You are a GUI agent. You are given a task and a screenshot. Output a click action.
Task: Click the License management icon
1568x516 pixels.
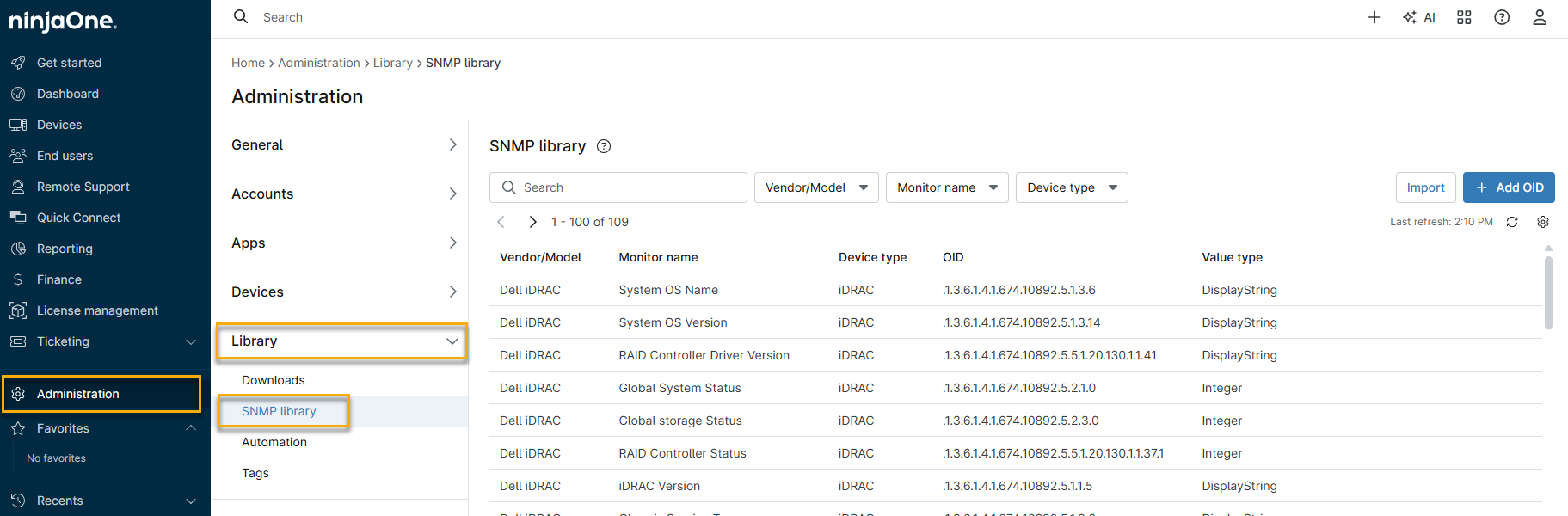18,310
